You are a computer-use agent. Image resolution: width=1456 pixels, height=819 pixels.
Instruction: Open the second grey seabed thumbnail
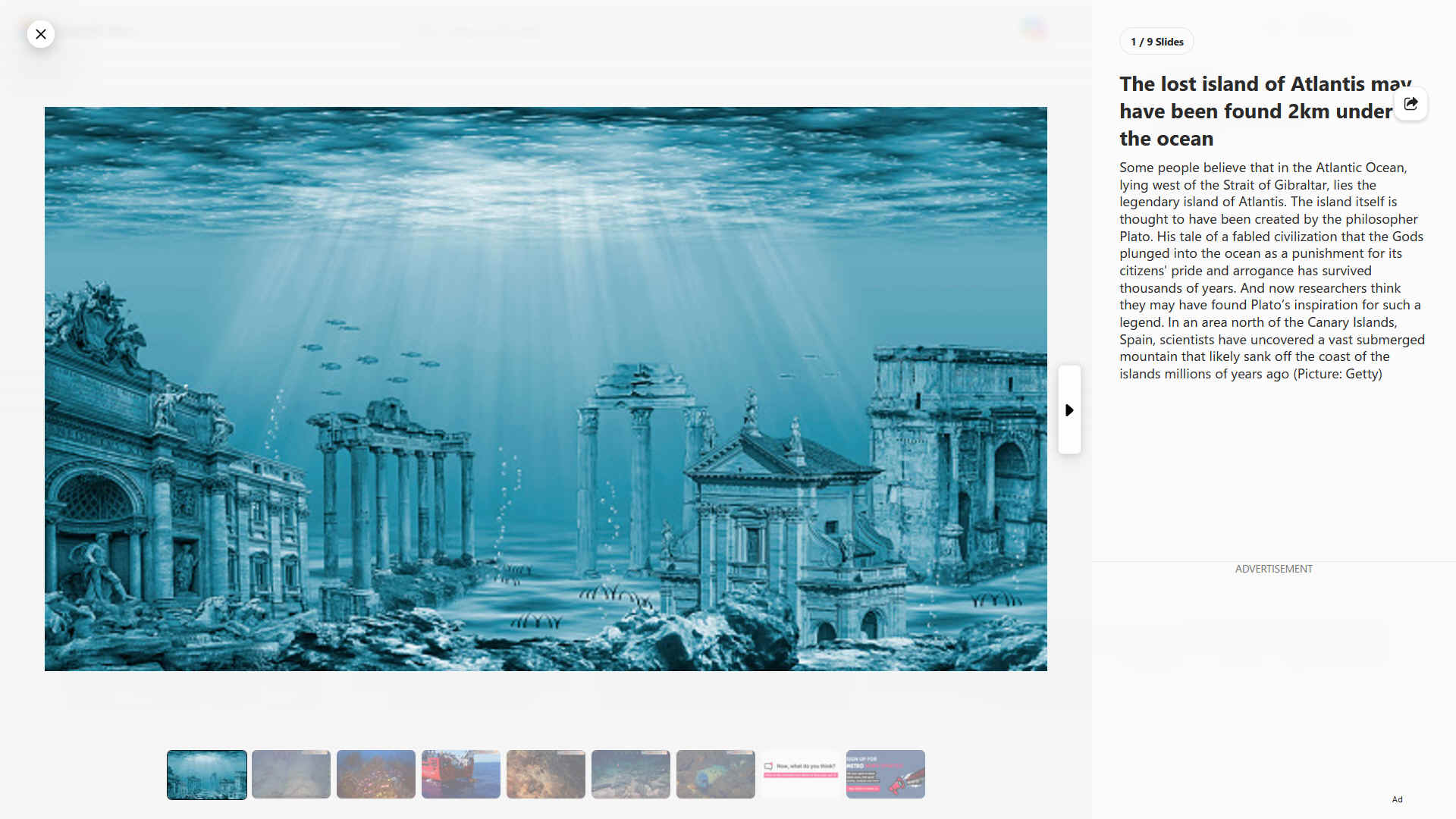coord(291,774)
